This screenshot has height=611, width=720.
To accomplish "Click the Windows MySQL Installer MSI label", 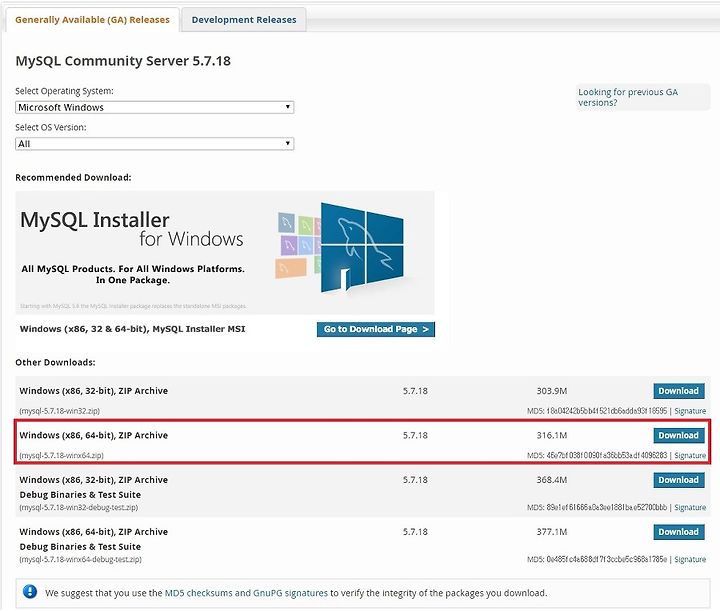I will point(132,329).
